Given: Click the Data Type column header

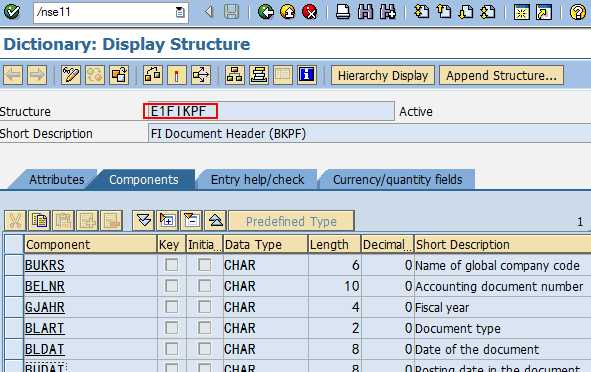Looking at the screenshot, I should [265, 245].
